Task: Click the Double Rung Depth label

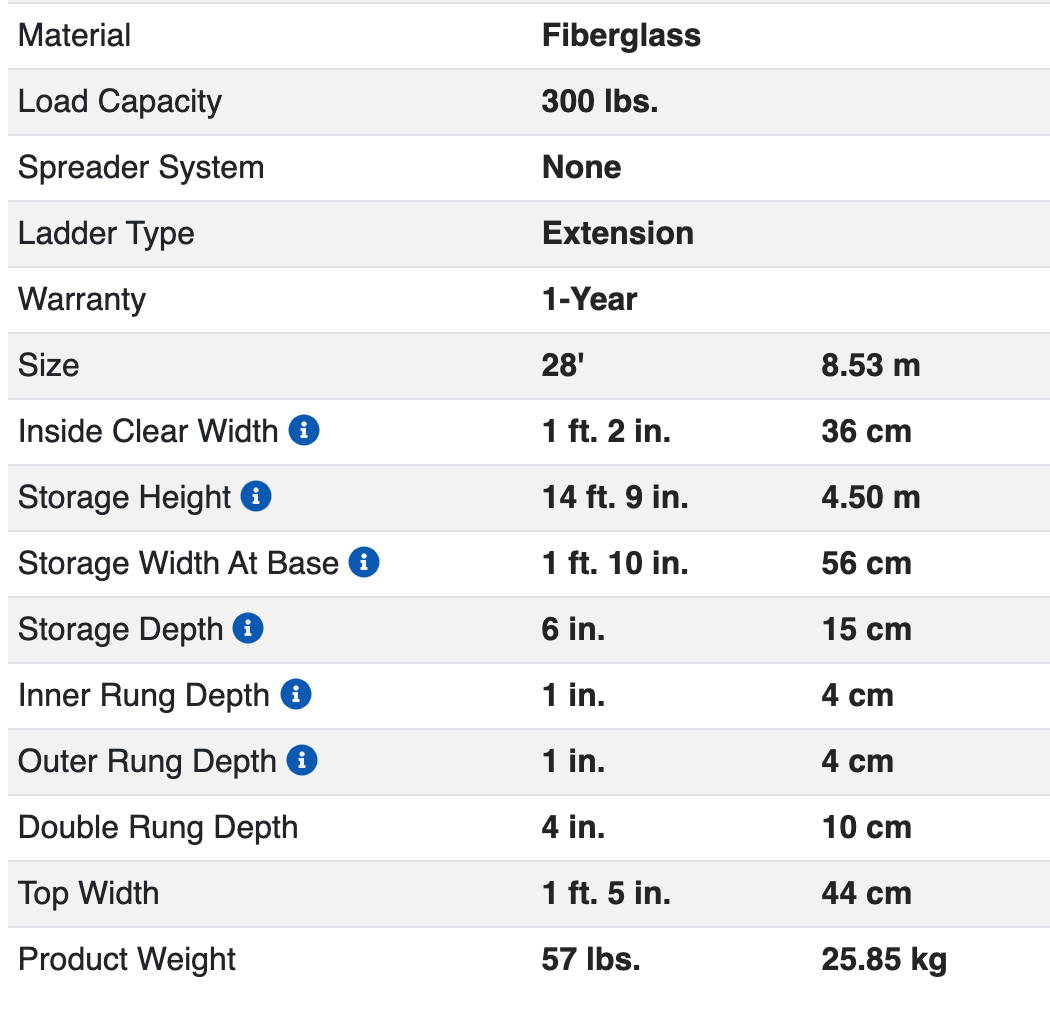Action: point(158,827)
